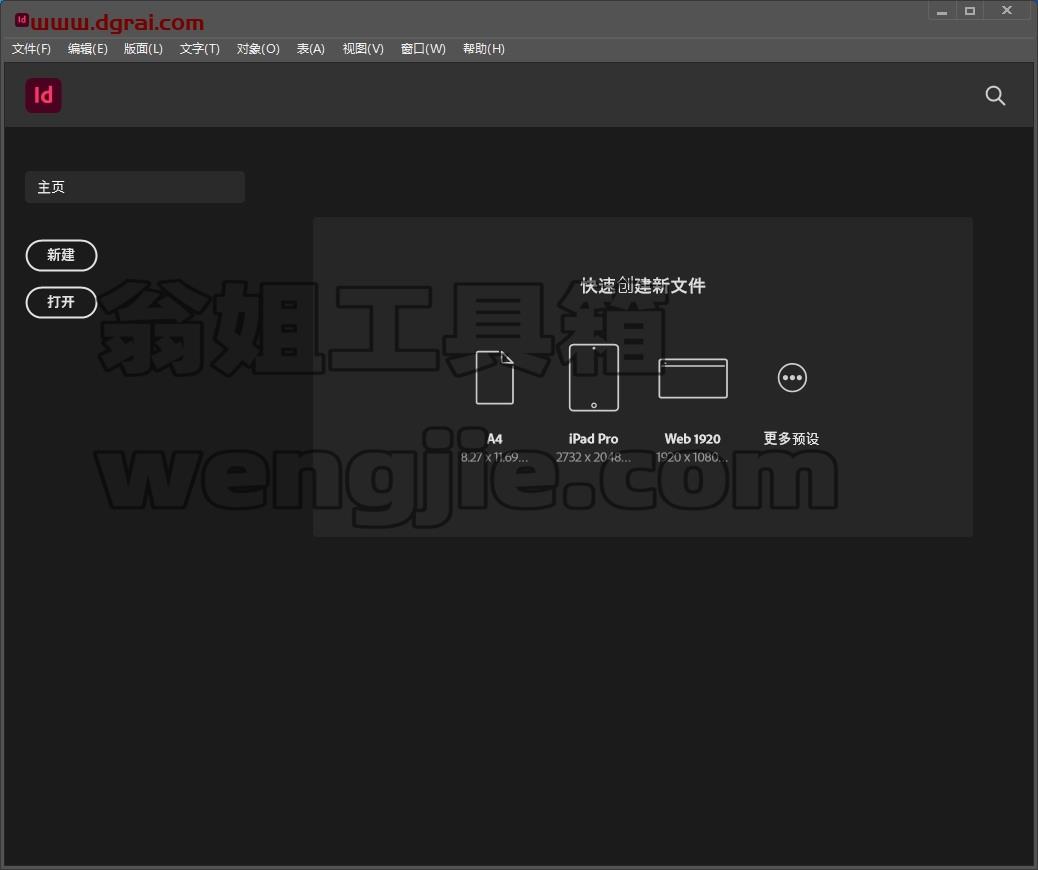Select the A4 document preset icon
This screenshot has height=870, width=1038.
(495, 377)
